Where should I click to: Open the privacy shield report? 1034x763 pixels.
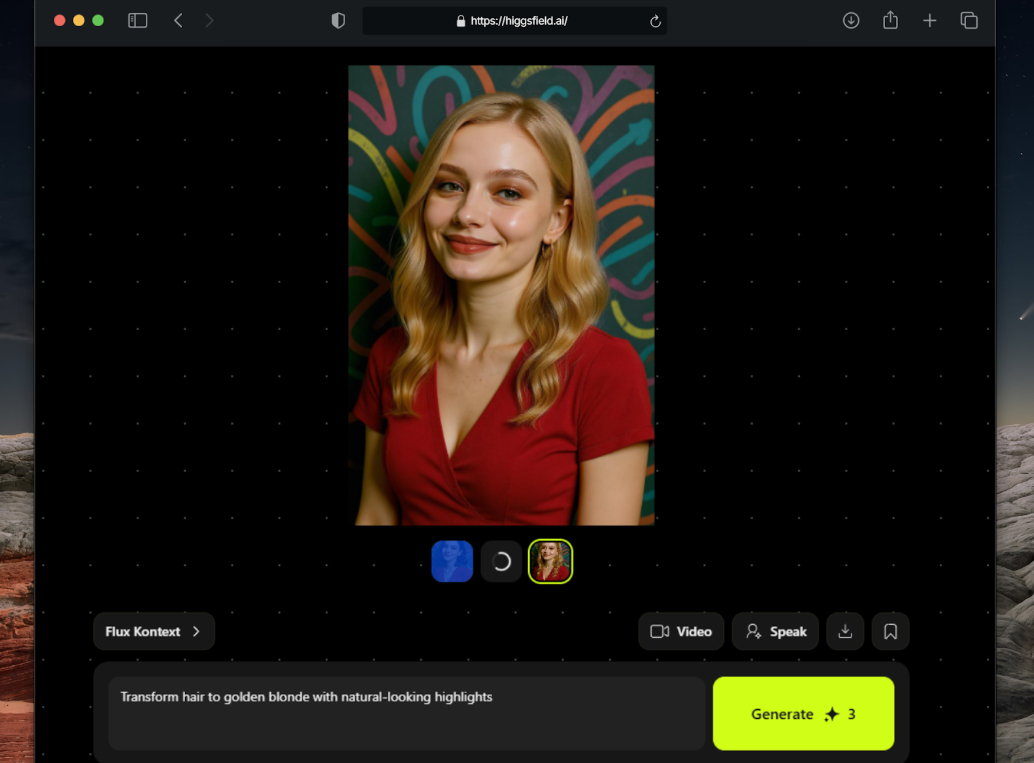click(338, 20)
